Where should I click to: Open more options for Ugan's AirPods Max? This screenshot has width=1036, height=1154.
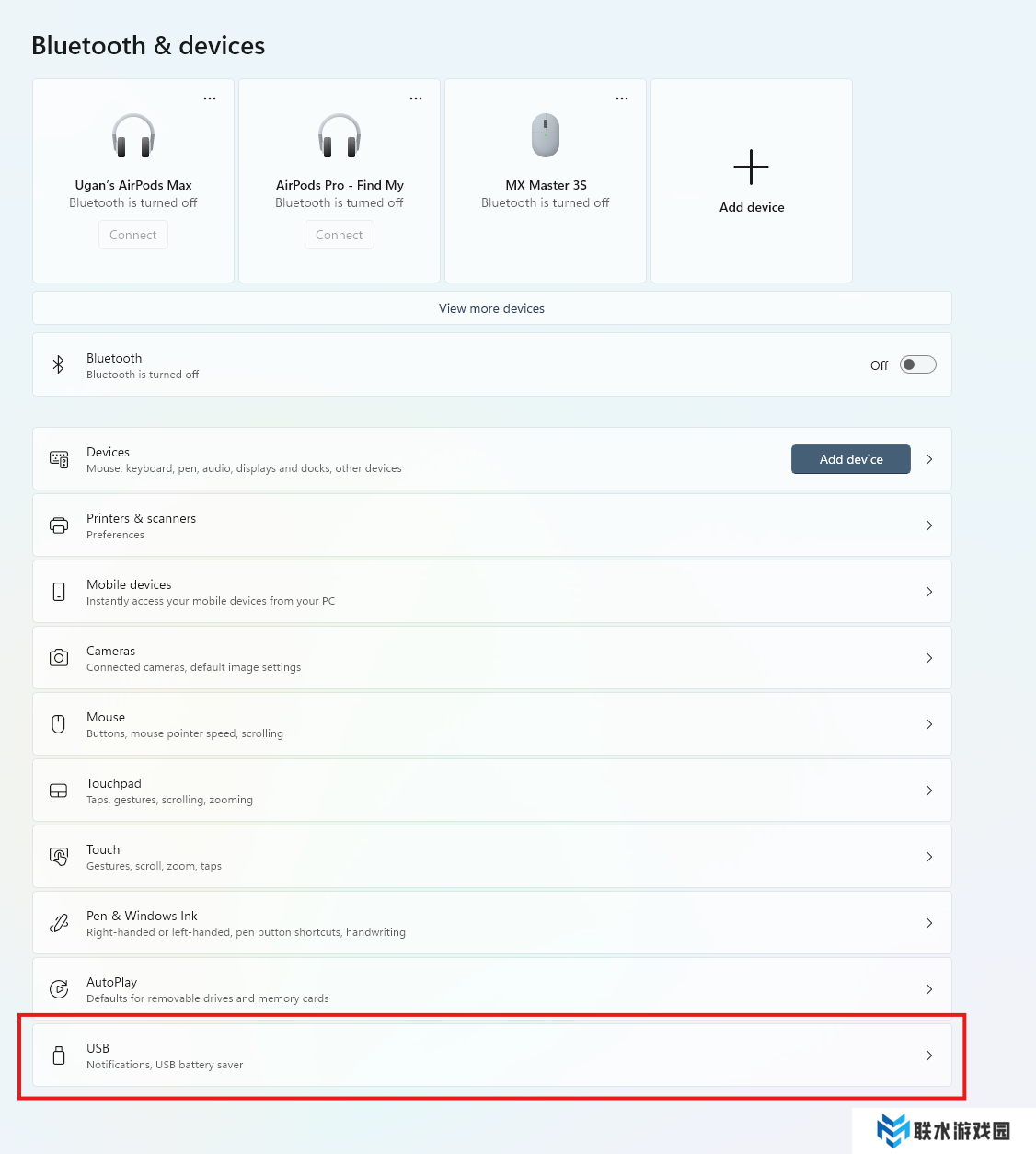click(x=210, y=98)
